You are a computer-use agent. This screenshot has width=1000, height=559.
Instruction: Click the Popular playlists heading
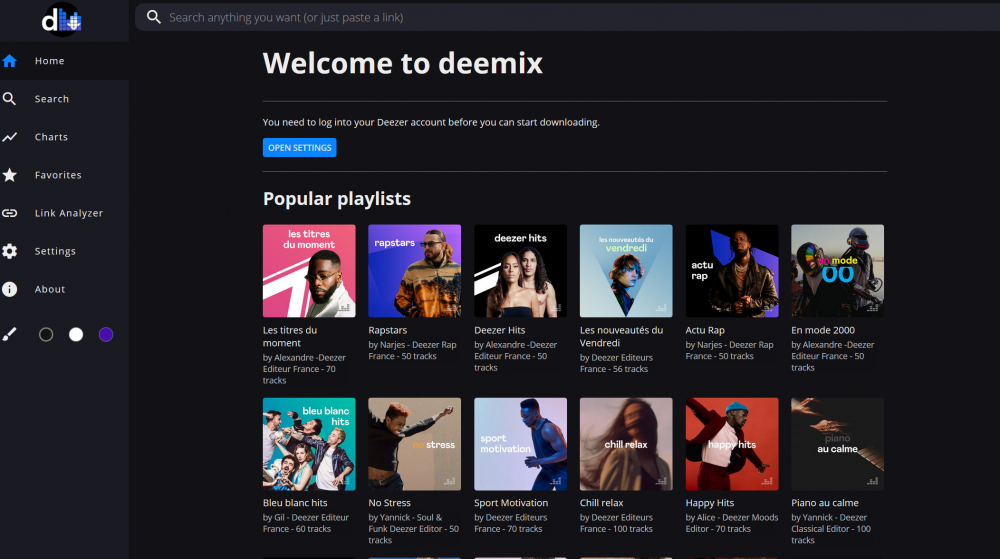337,199
